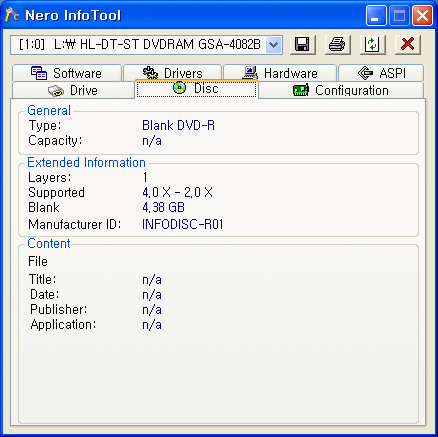Click the 'Extended Information' group heading
Viewport: 438px width, 437px height.
click(86, 163)
